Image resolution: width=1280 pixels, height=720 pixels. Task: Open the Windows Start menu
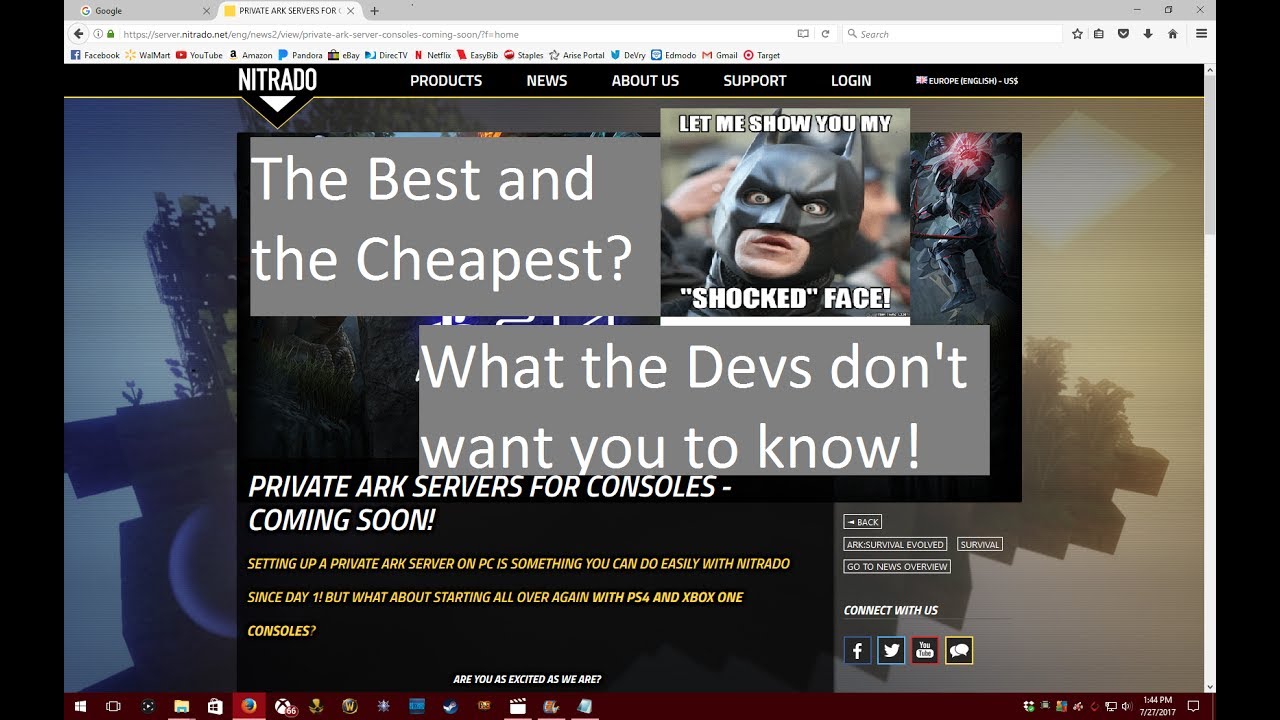pyautogui.click(x=80, y=706)
